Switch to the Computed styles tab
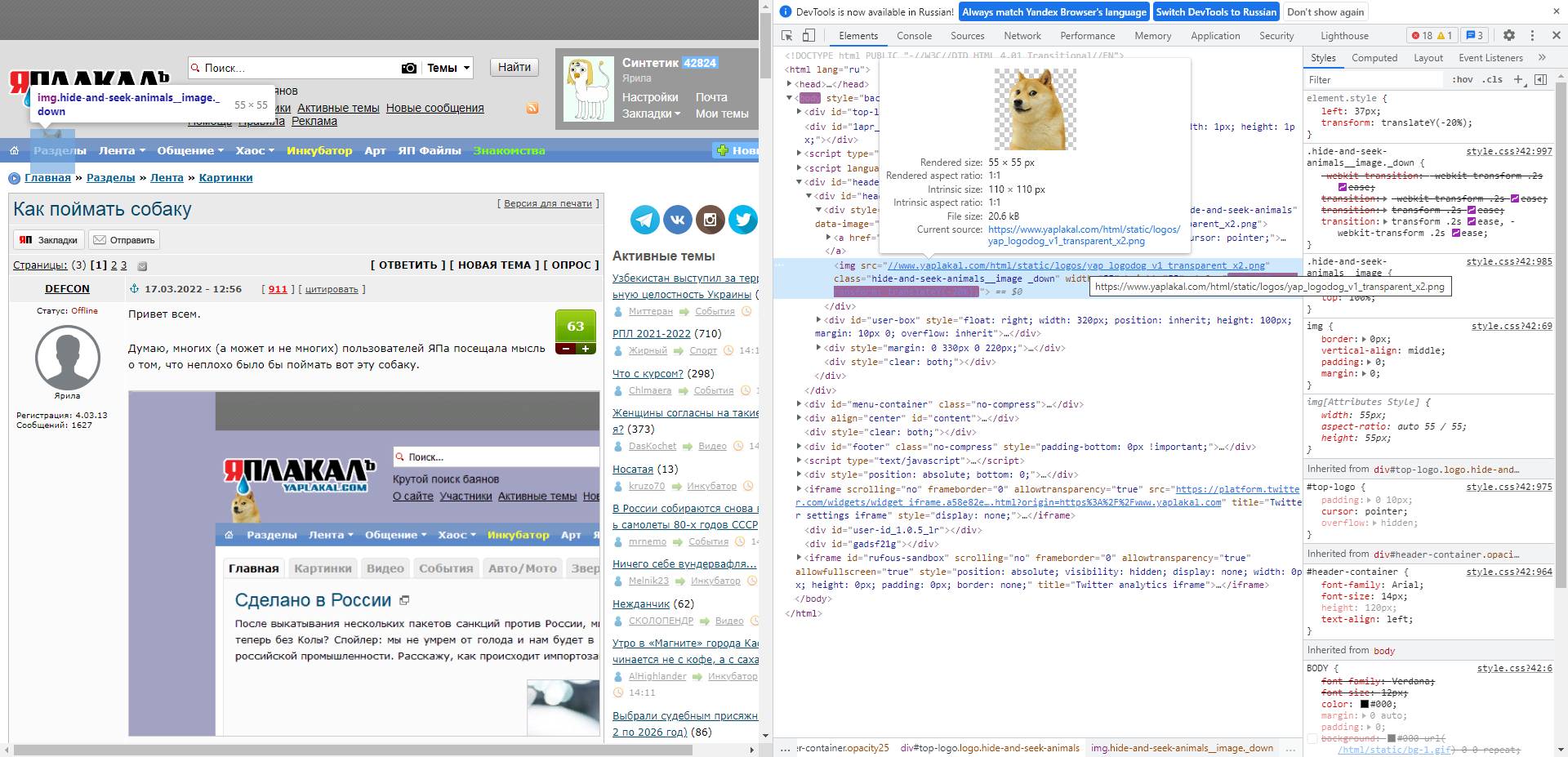 point(1374,58)
